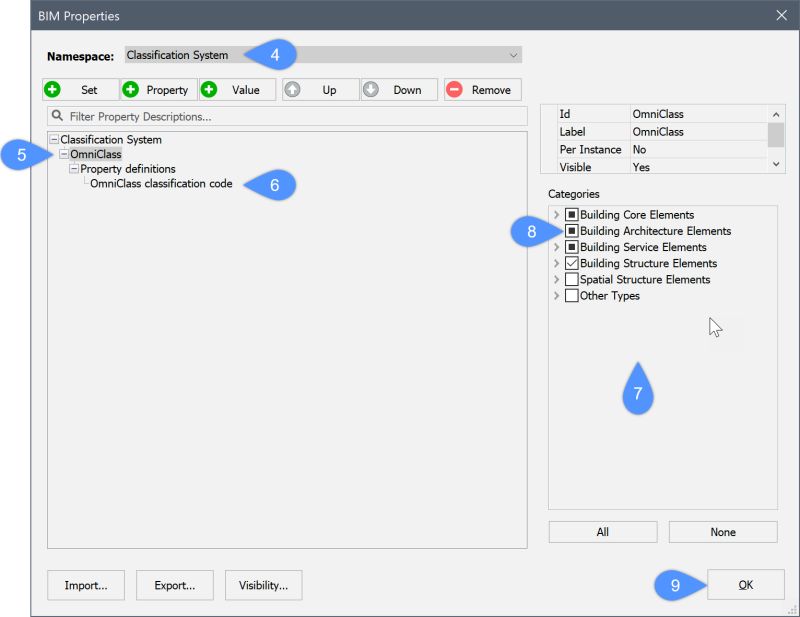Open the Import dialog
This screenshot has height=617, width=800.
(x=85, y=585)
